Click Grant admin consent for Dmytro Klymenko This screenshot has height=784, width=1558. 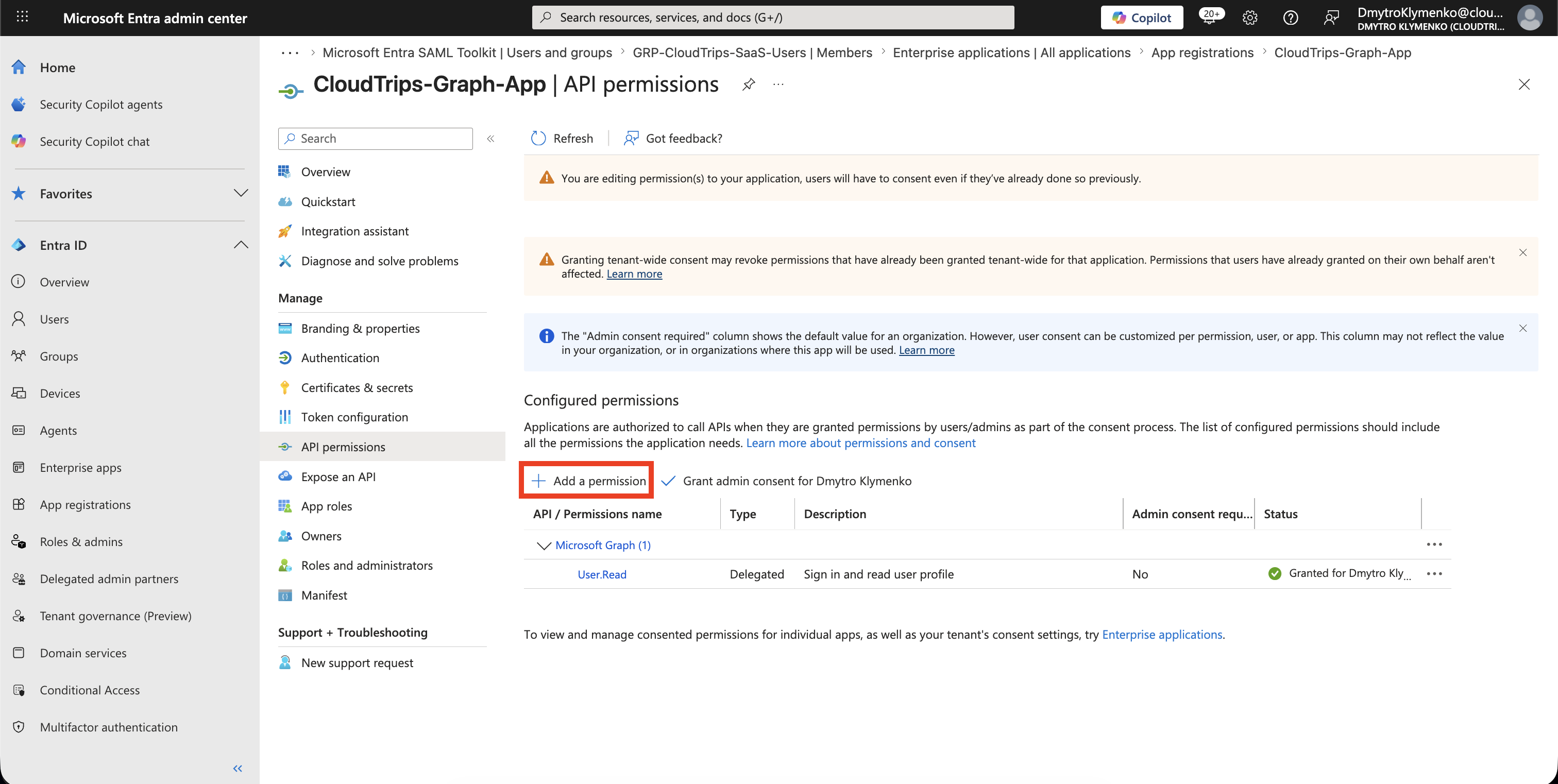click(786, 481)
